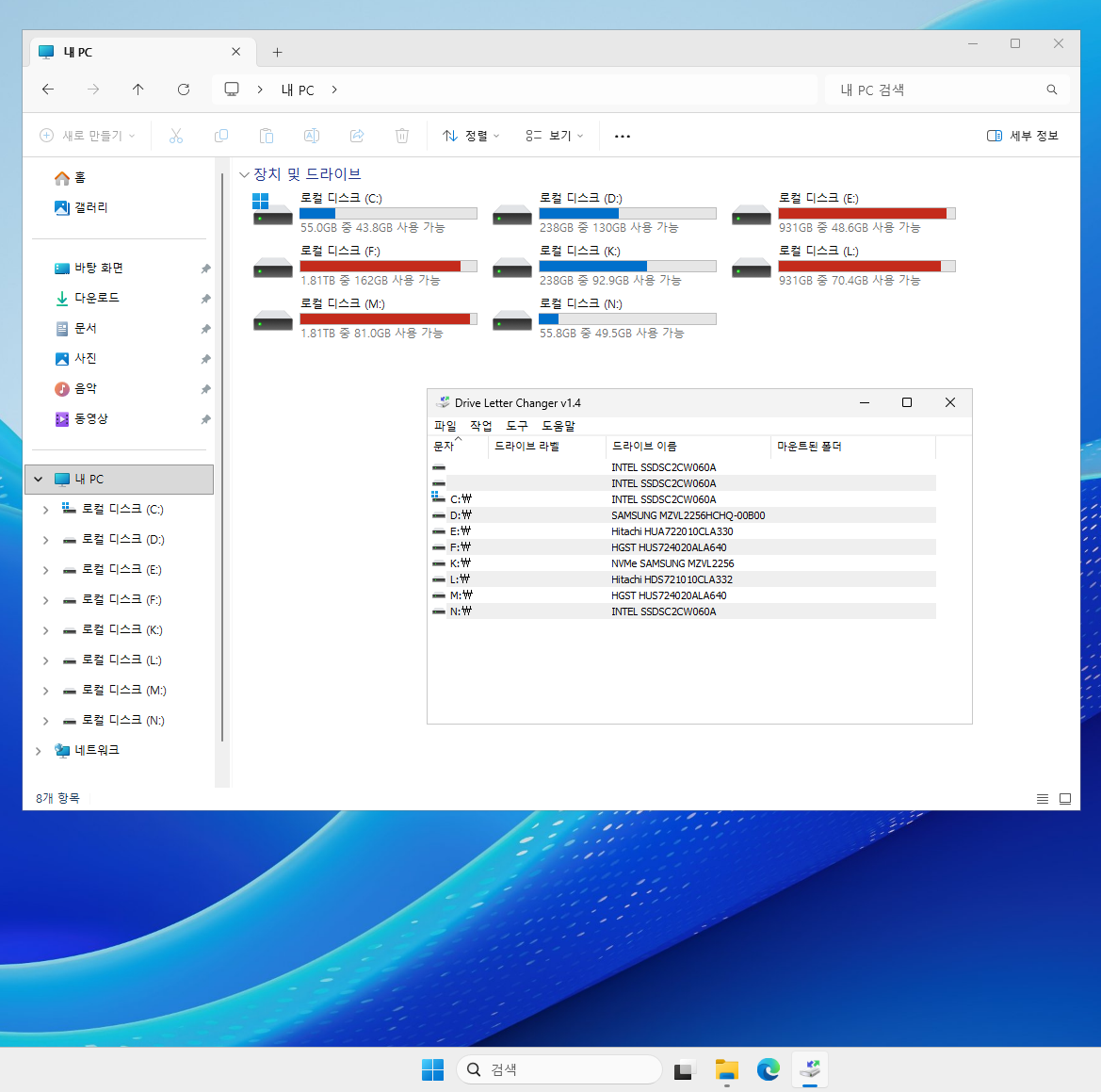Refresh the File Explorer view
Screen dimensions: 1101x1092
click(x=184, y=90)
